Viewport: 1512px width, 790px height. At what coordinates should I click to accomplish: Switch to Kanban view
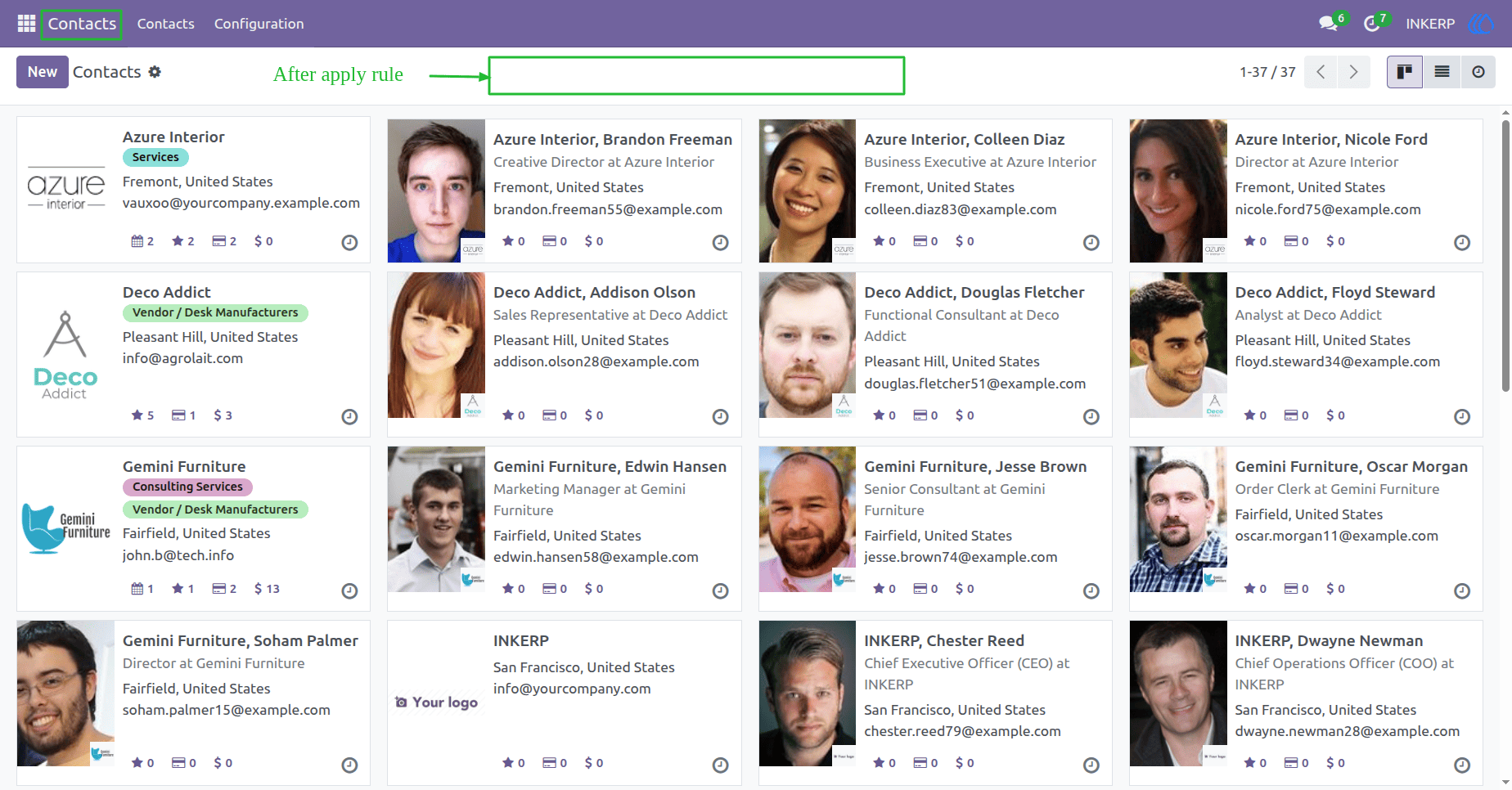click(1405, 72)
